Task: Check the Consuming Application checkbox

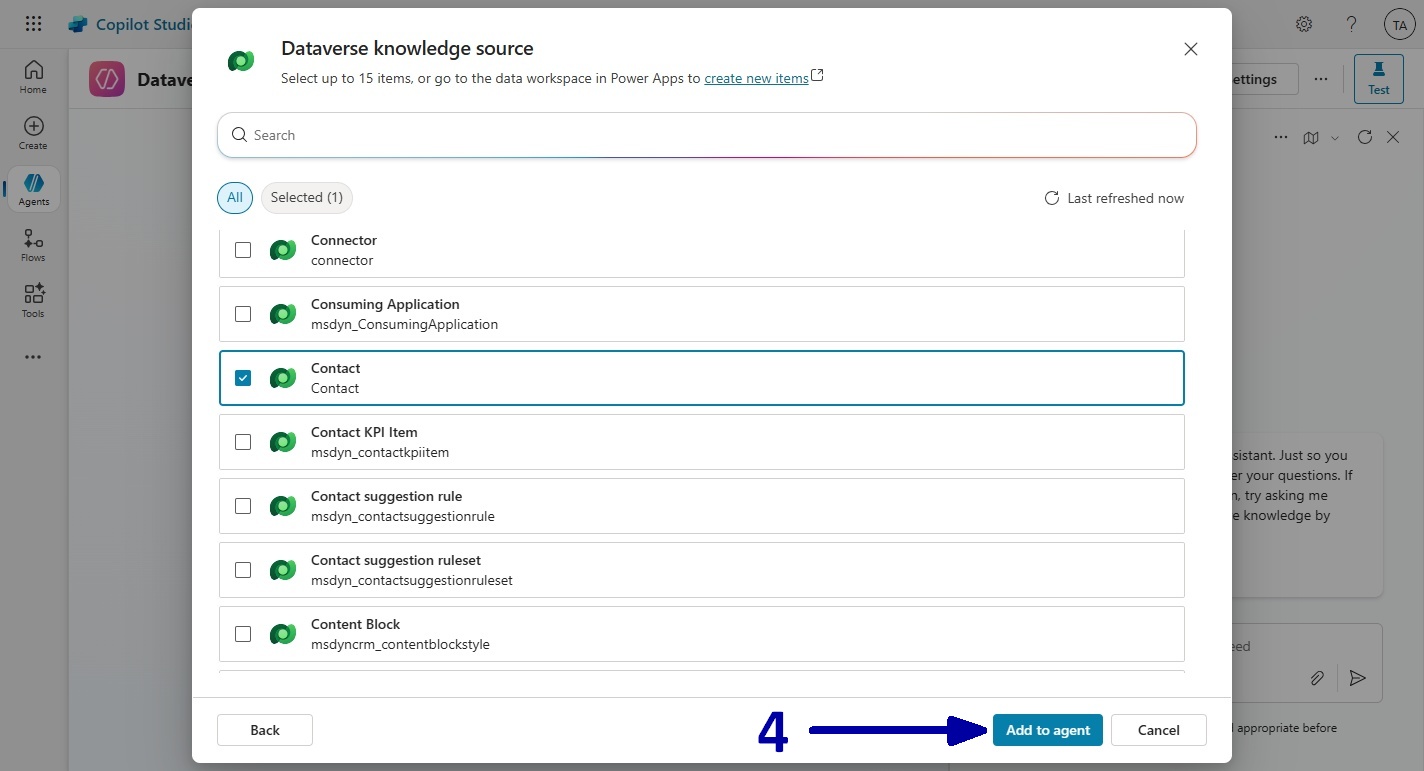Action: (243, 314)
